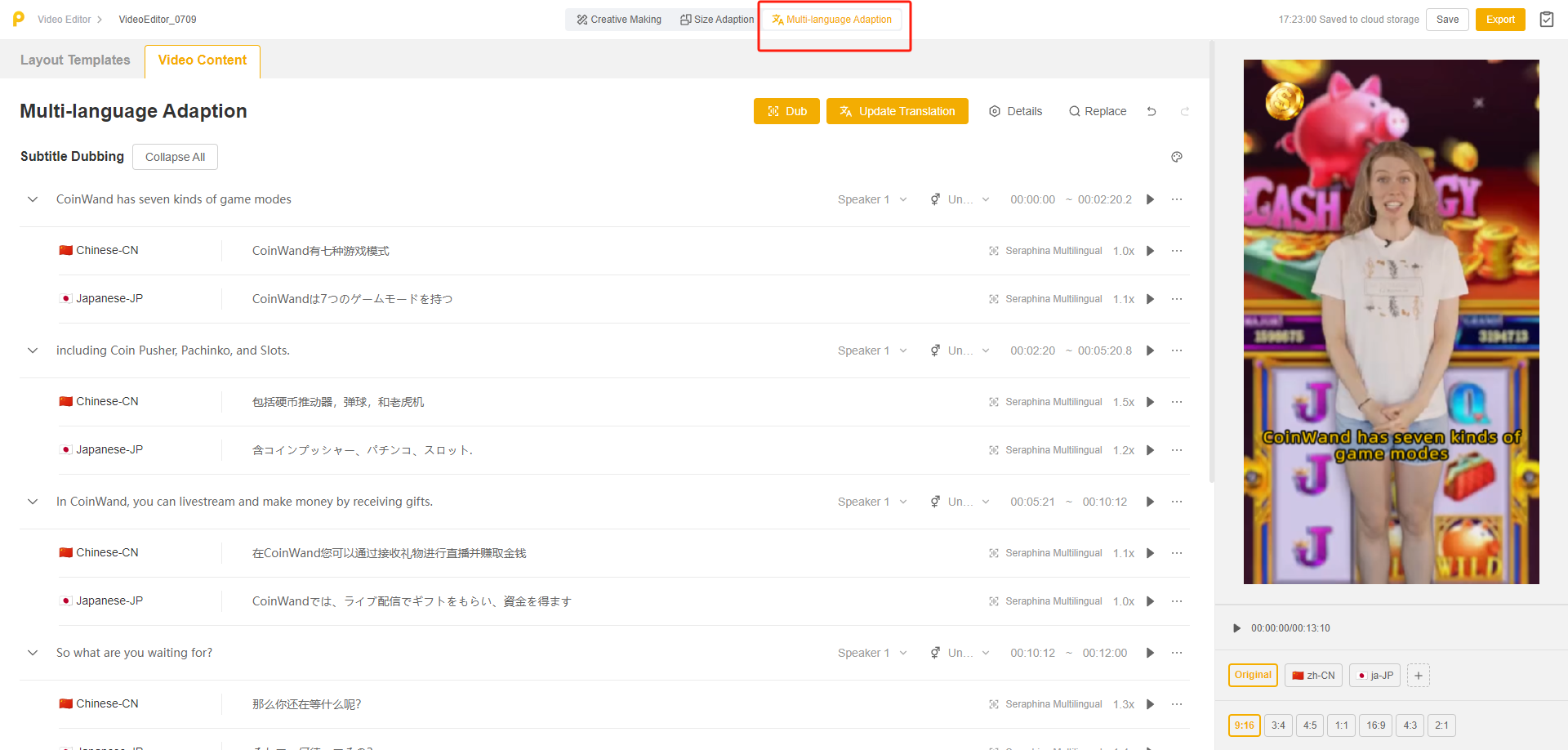Select the Original language version
This screenshot has width=1568, height=750.
[1253, 676]
